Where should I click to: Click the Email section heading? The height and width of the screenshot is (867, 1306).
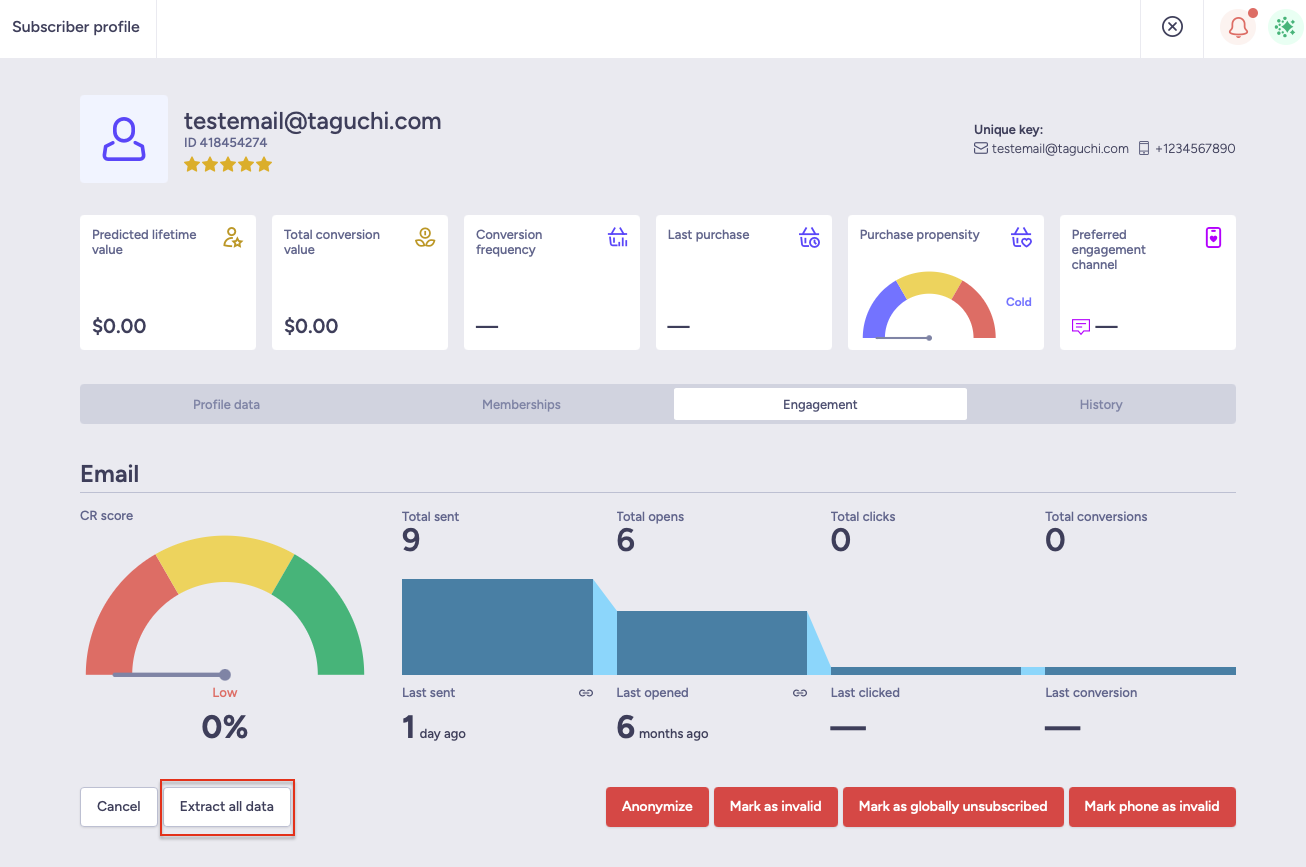pyautogui.click(x=110, y=474)
